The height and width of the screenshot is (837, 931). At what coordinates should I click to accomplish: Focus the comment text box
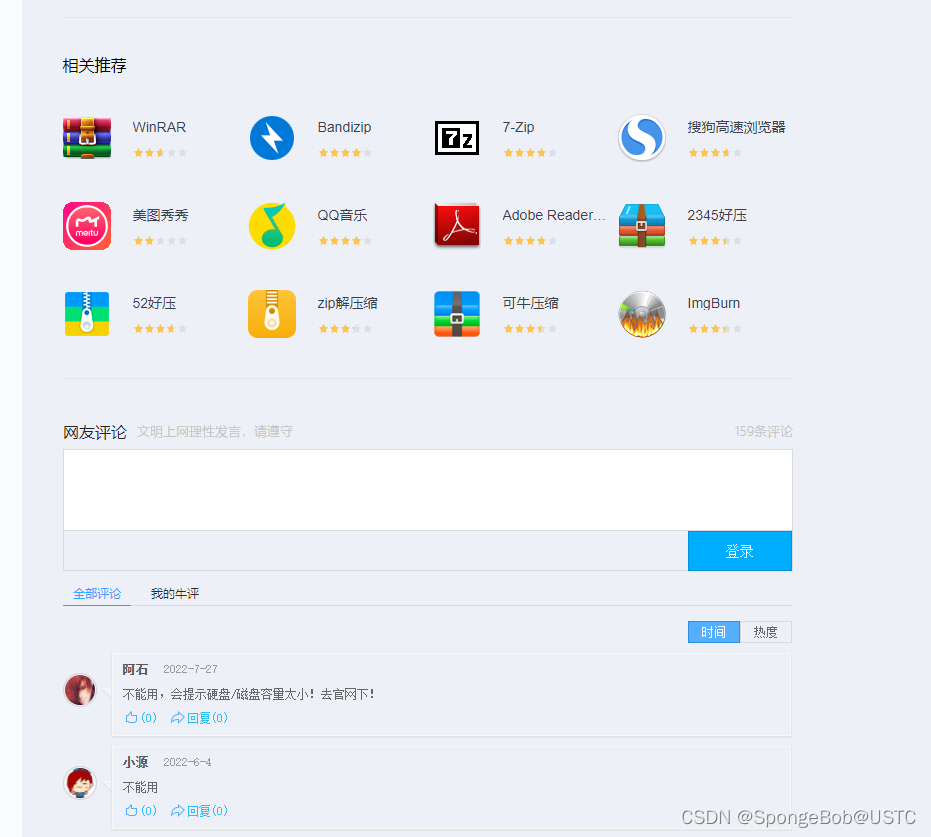click(x=428, y=490)
